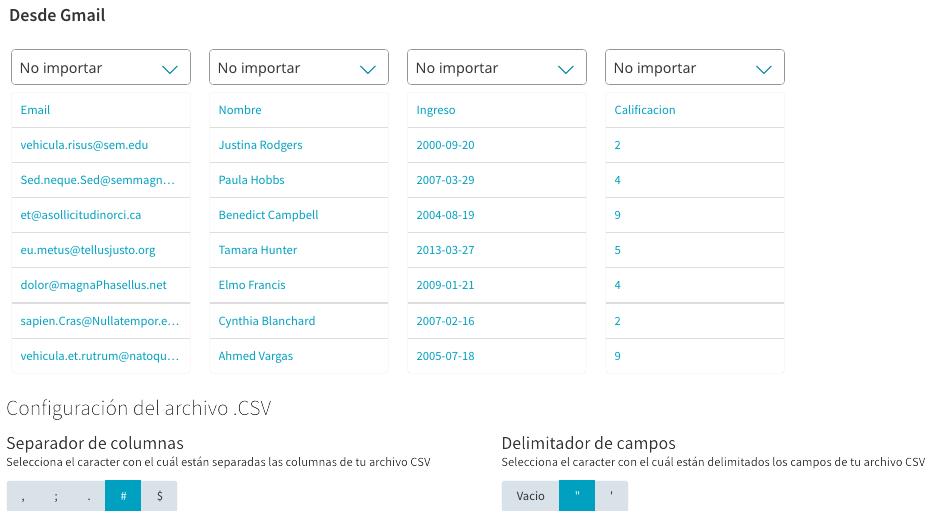The image size is (932, 515).
Task: Select single quote field delimiter
Action: [612, 496]
